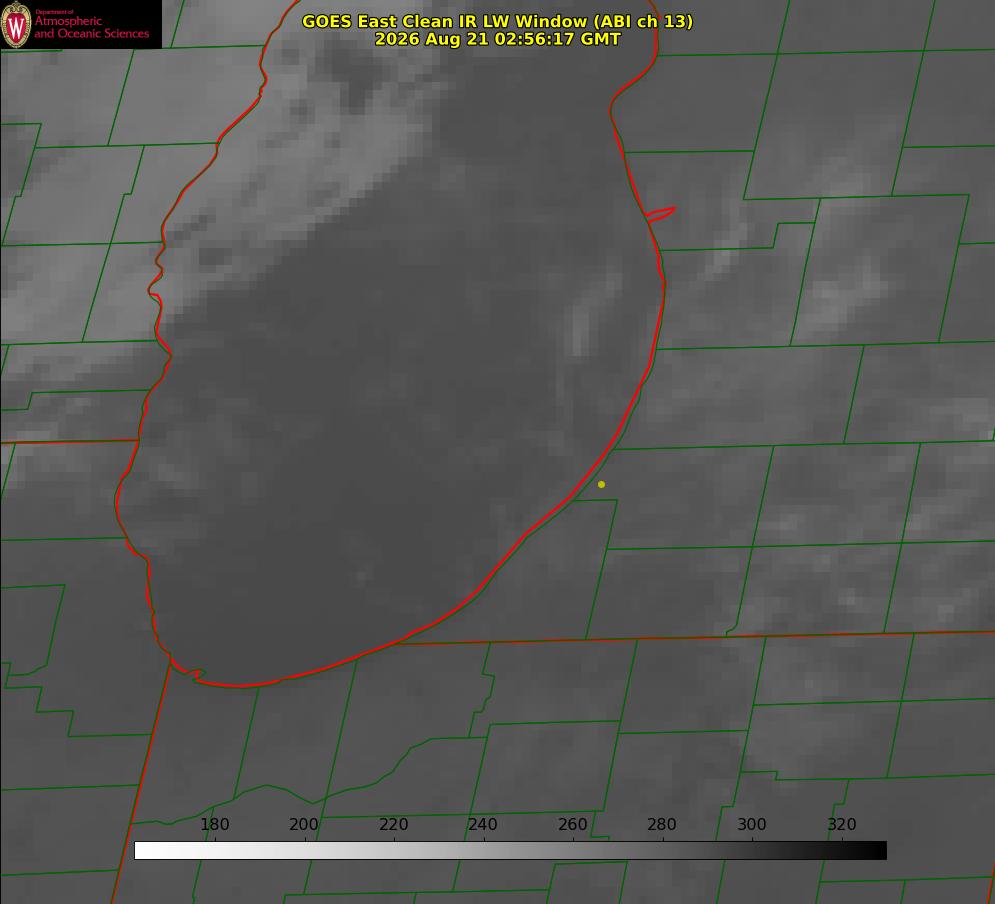This screenshot has height=904, width=995.
Task: Click the small inlet notch at lake's southern tip
Action: coord(197,674)
